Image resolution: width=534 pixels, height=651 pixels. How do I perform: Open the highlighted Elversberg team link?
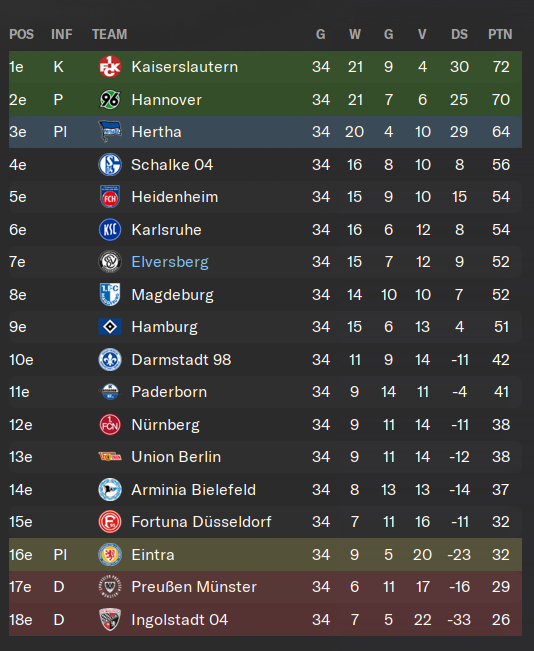(170, 262)
